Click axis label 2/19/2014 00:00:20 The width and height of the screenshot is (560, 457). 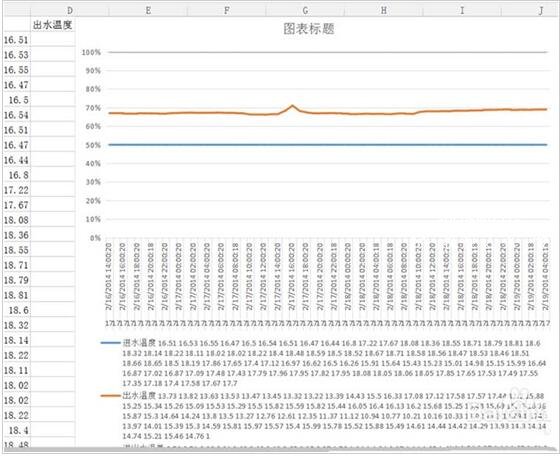point(518,276)
